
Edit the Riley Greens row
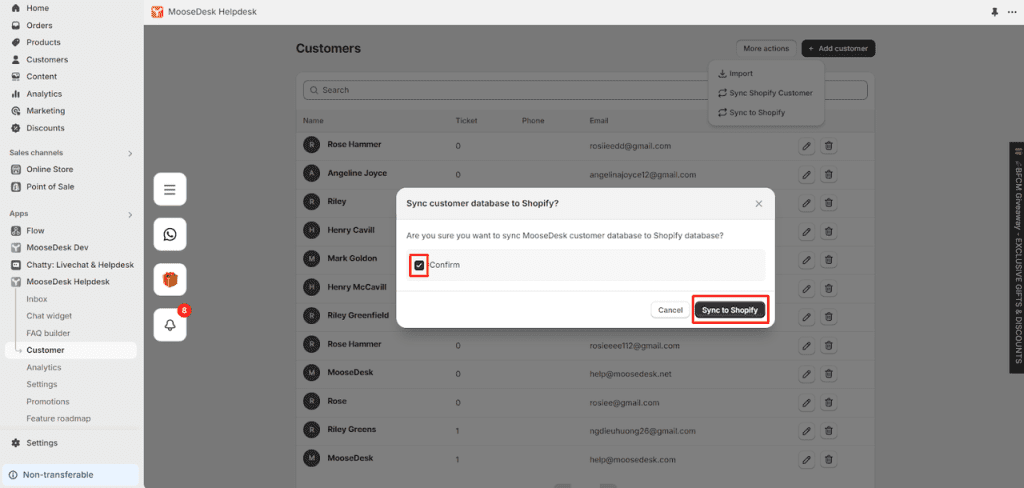807,431
